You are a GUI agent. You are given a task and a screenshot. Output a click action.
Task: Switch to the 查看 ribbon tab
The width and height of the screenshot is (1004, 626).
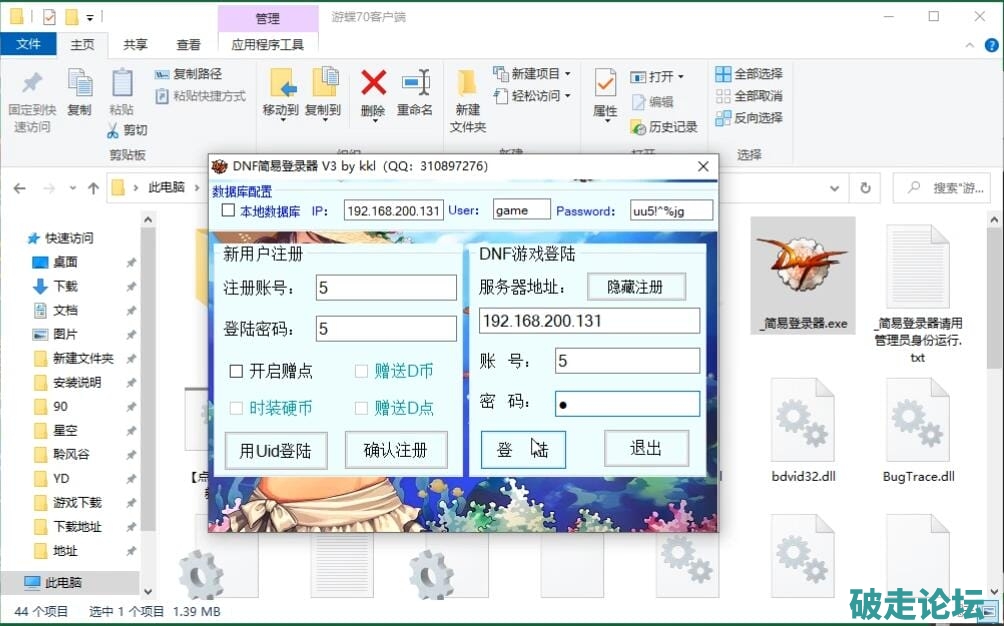pos(188,44)
